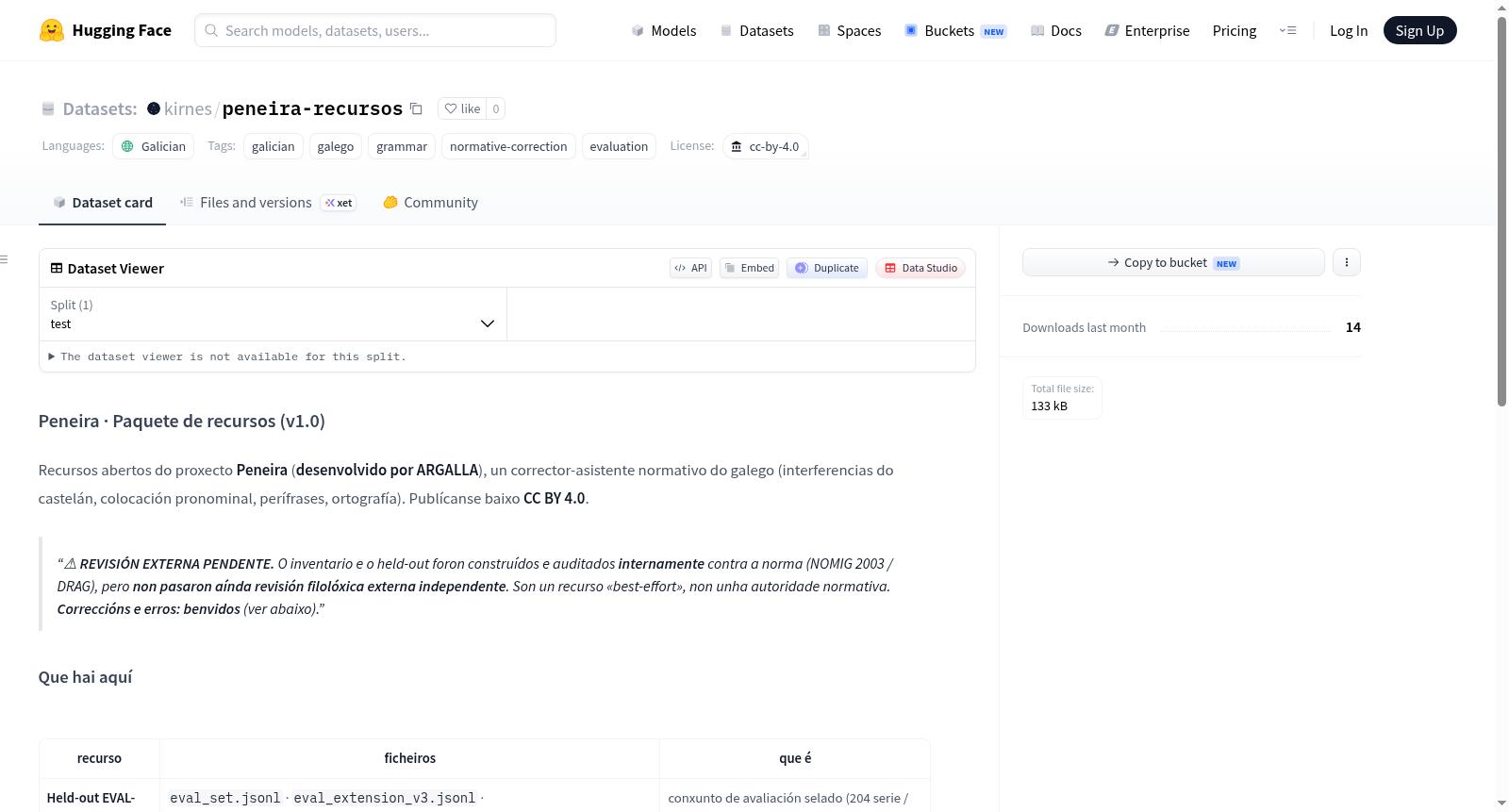The height and width of the screenshot is (812, 1509).
Task: Click the Log In link
Action: (x=1349, y=30)
